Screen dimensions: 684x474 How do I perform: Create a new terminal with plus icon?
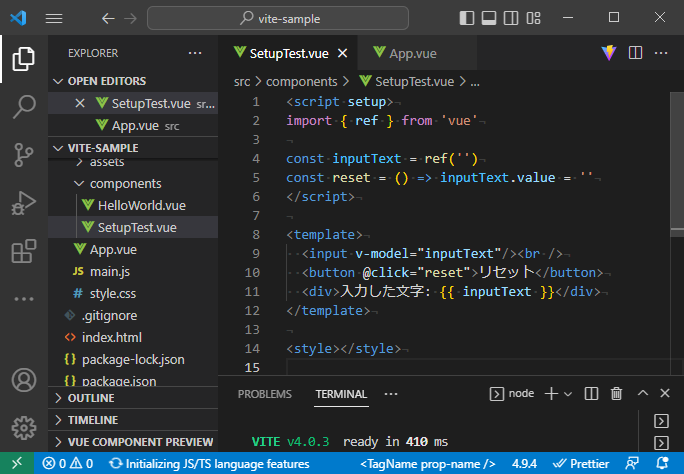[x=551, y=393]
